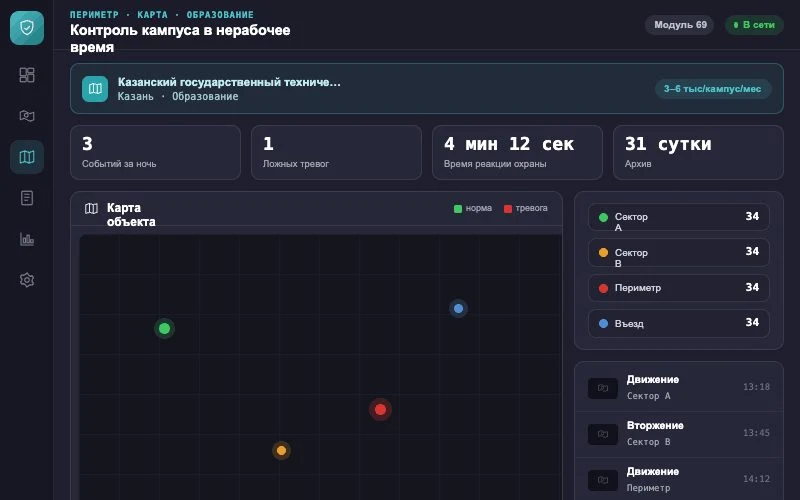
Task: Click the 3–6 тыс/кампус/мес price tag
Action: coord(713,89)
